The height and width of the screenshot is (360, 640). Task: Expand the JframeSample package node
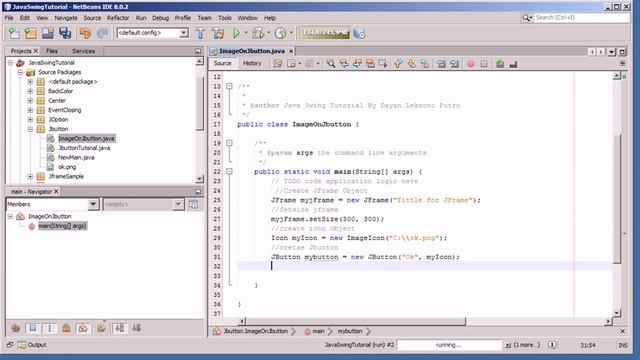tap(30, 176)
